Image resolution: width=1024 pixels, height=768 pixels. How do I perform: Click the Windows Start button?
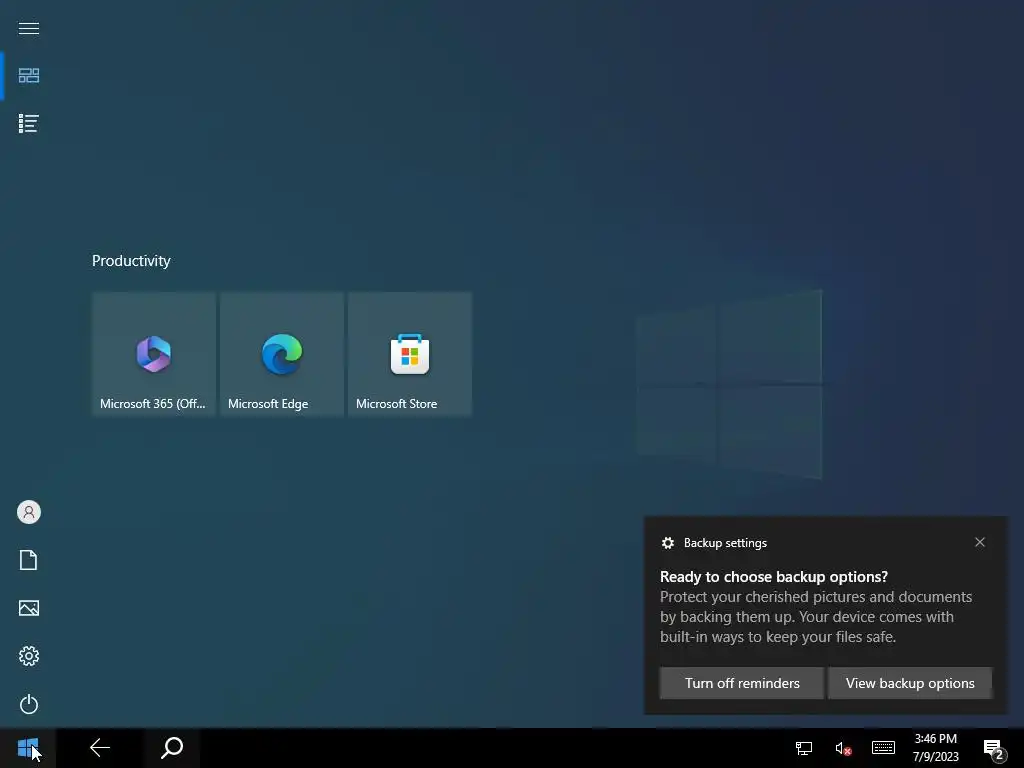28,748
